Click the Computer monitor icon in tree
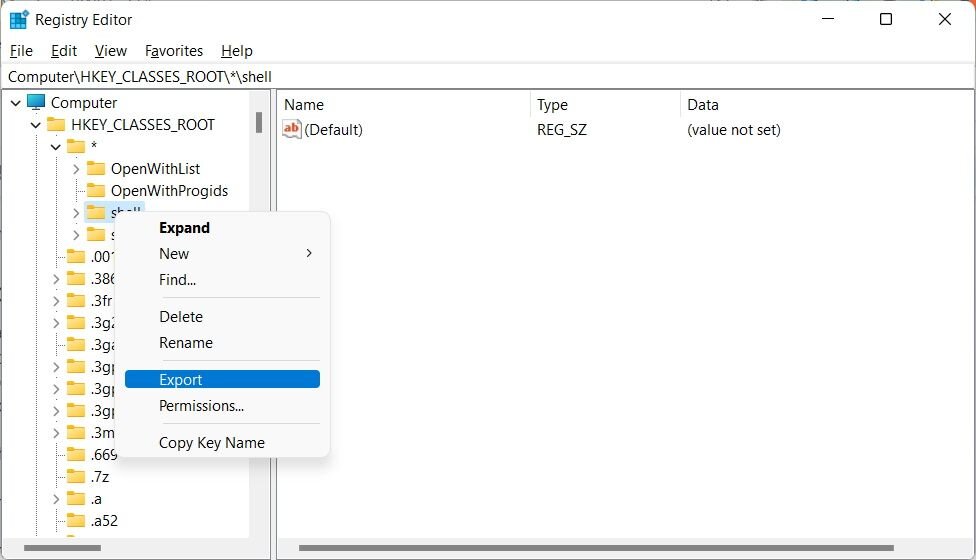Viewport: 976px width, 560px height. 37,102
